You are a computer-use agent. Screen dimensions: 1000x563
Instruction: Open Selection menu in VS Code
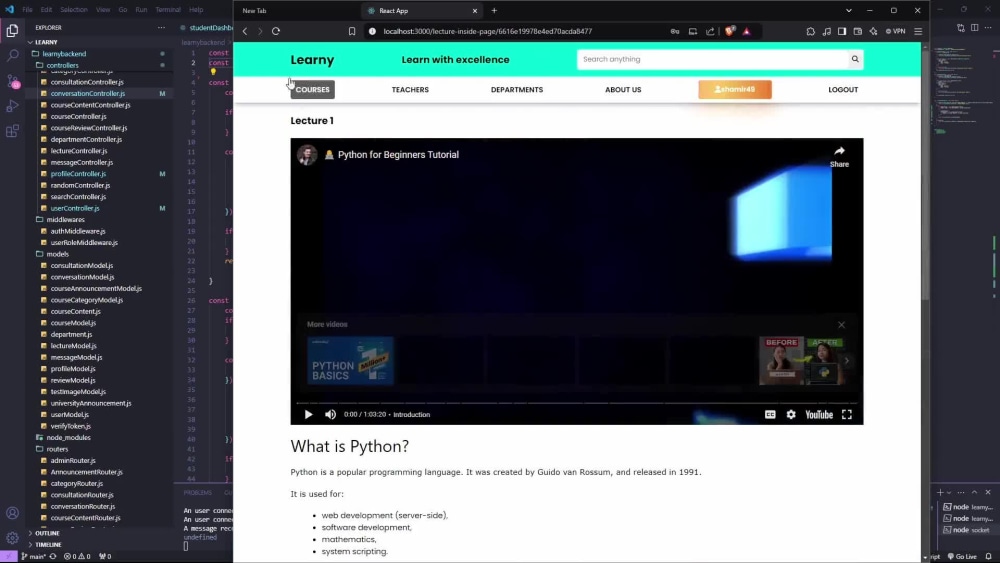tap(74, 10)
